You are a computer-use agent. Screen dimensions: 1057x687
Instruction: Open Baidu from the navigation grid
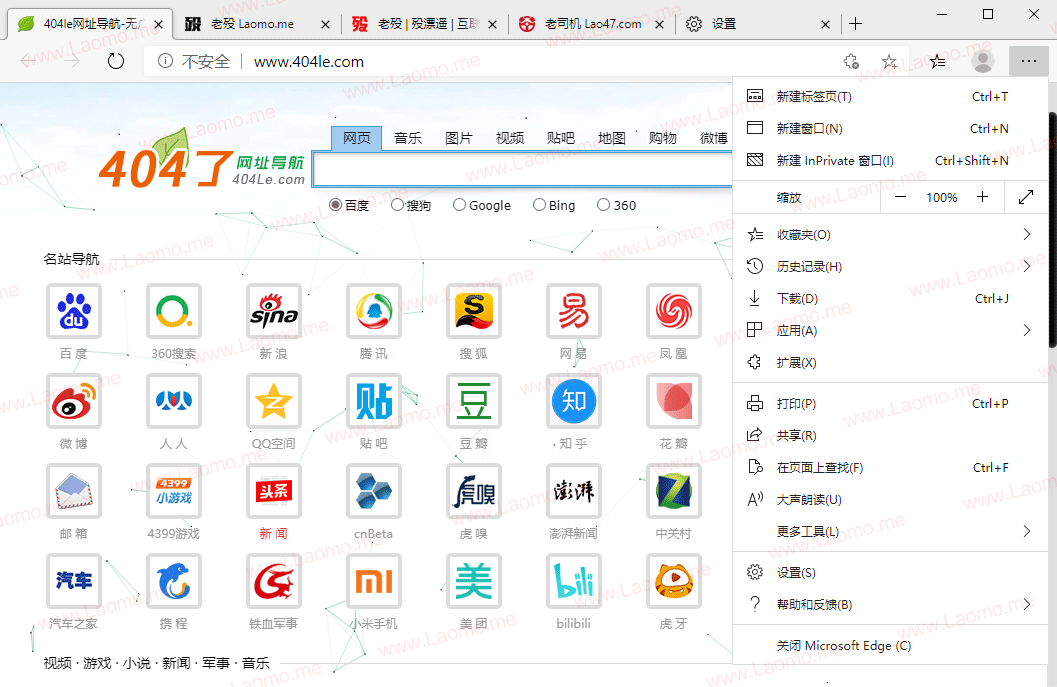point(73,311)
